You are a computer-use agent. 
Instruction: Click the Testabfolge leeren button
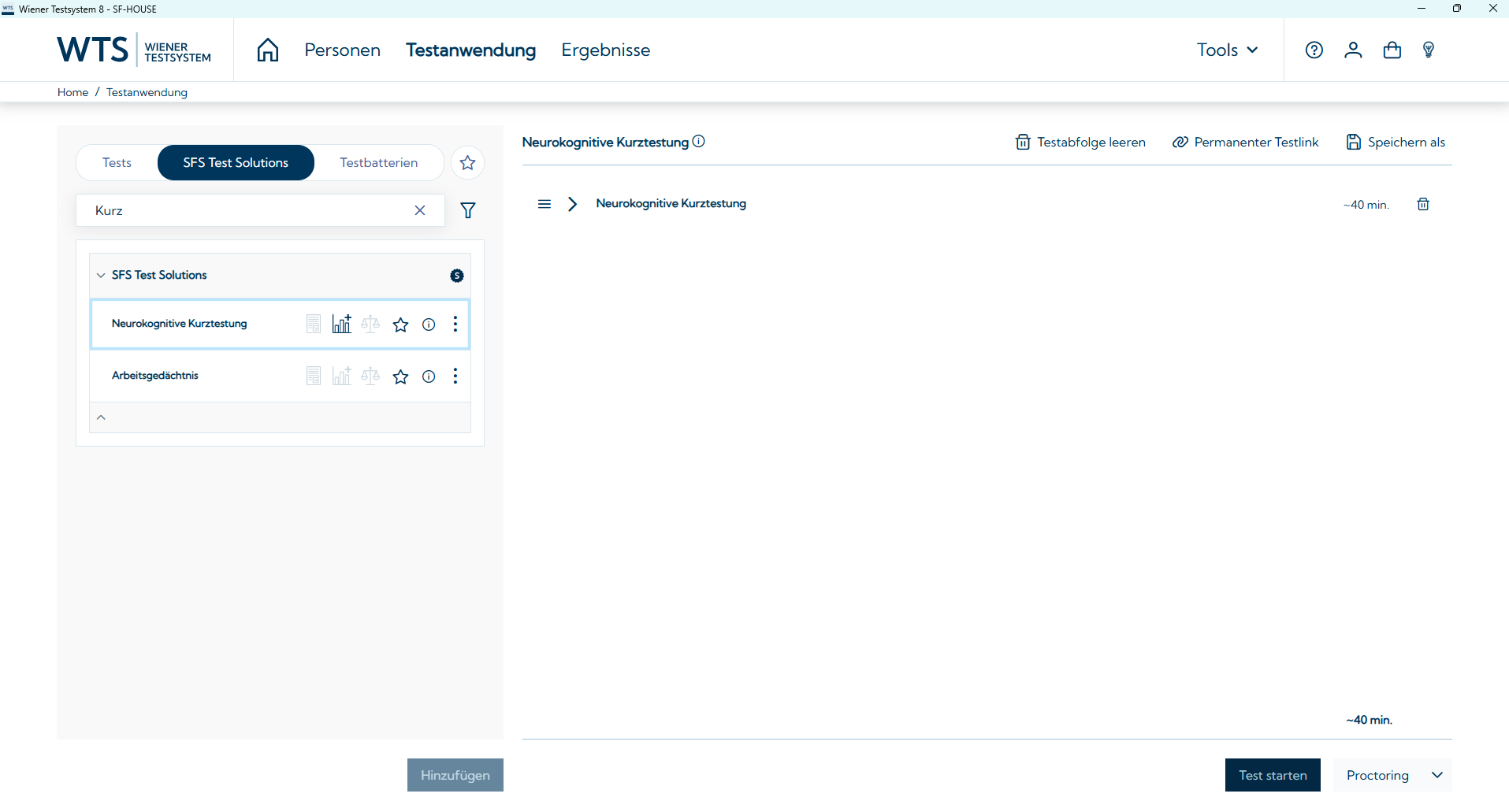pos(1080,142)
